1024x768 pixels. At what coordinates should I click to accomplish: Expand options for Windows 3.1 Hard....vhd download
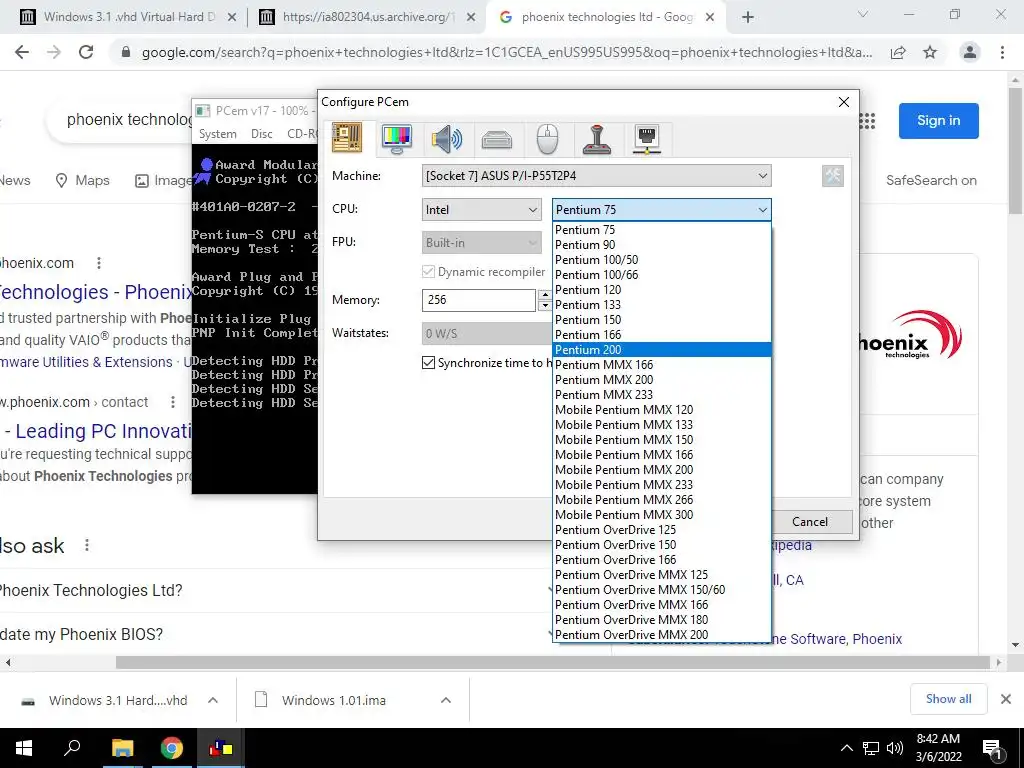pyautogui.click(x=213, y=700)
